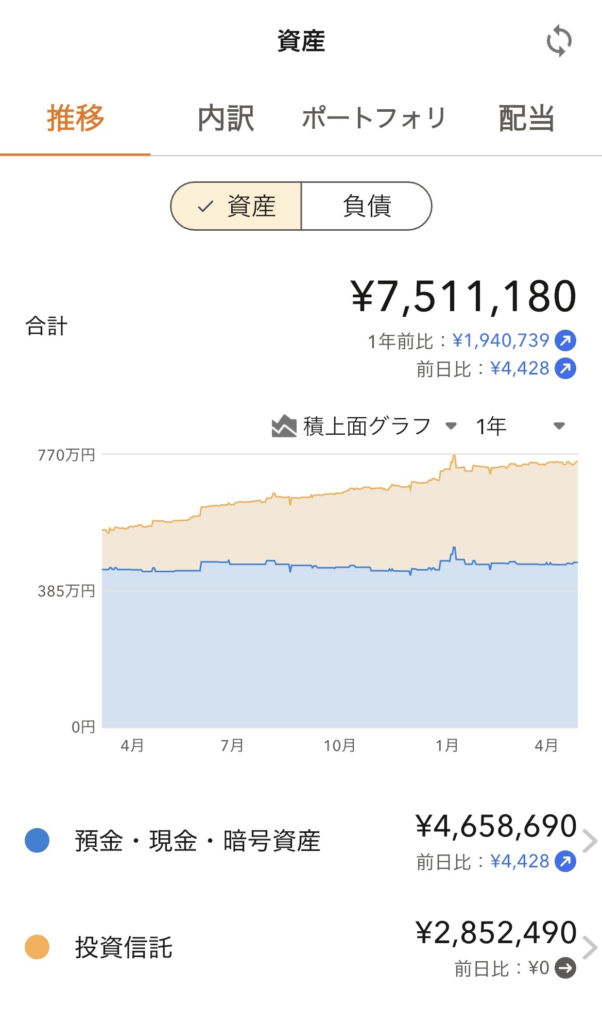Tap the blue arrow beside deposits 前日比

pos(566,861)
